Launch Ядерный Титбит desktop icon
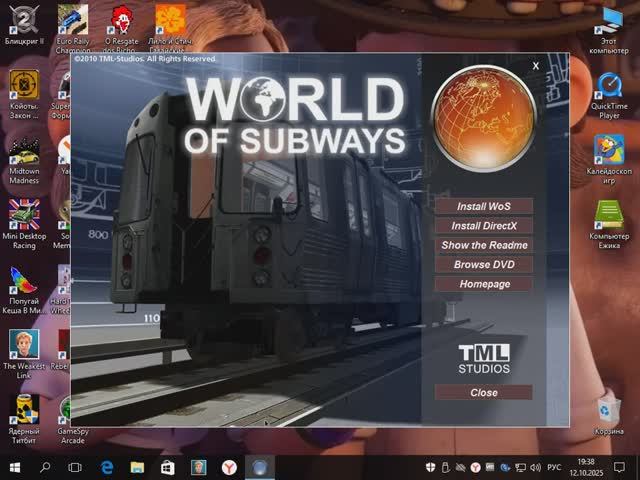 pyautogui.click(x=24, y=420)
